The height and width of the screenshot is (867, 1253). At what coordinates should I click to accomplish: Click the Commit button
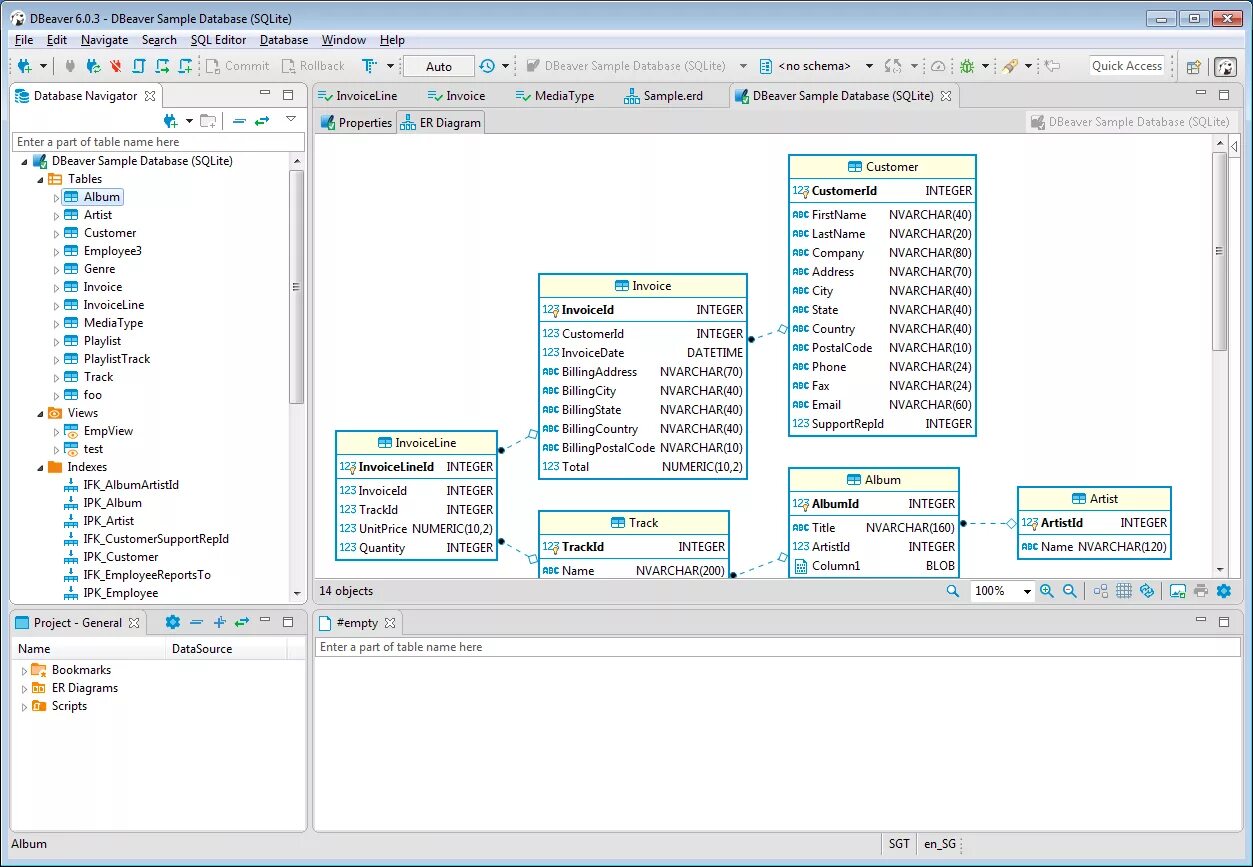coord(237,66)
